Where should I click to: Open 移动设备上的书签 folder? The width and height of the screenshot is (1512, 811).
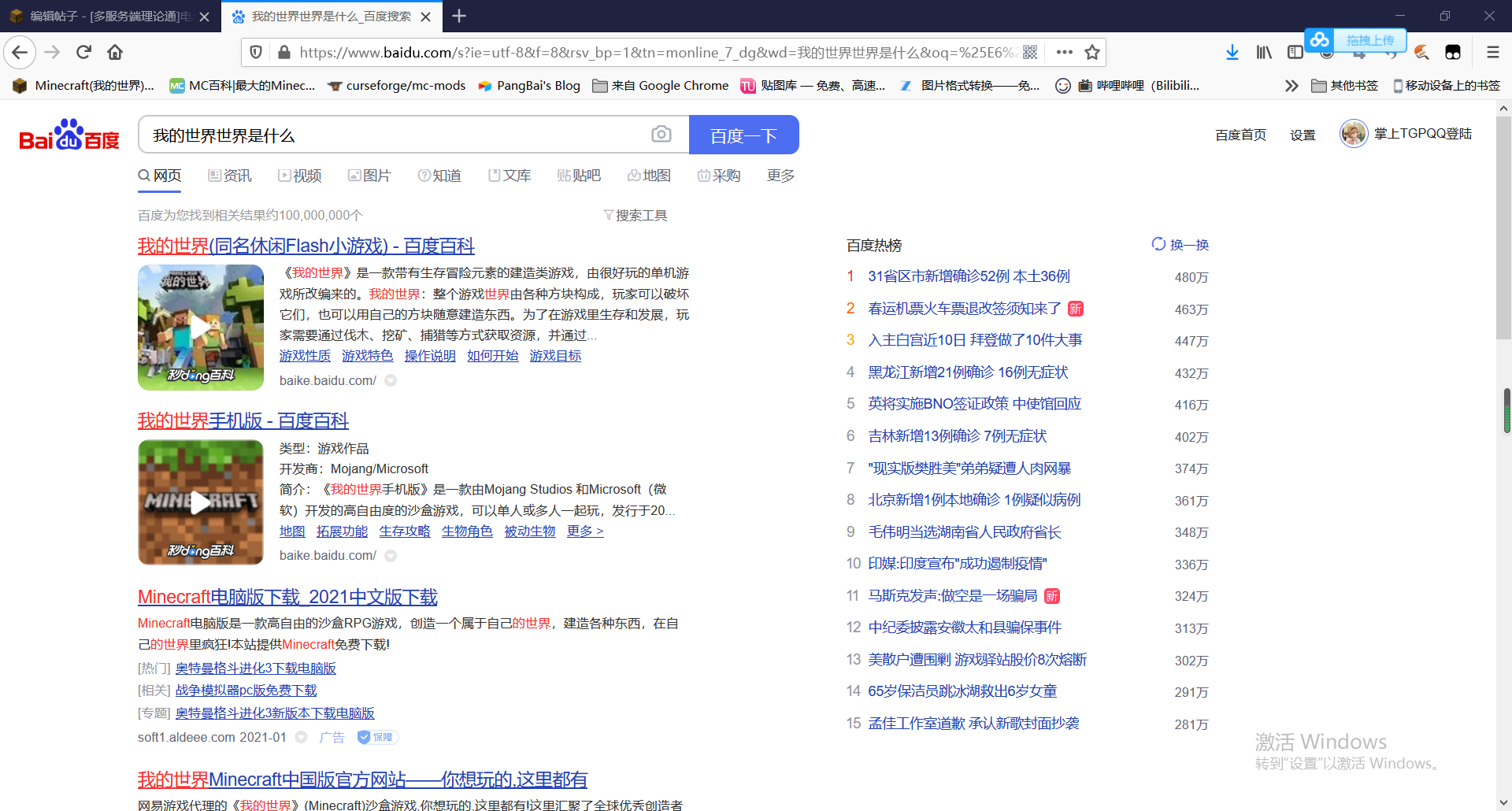1447,86
